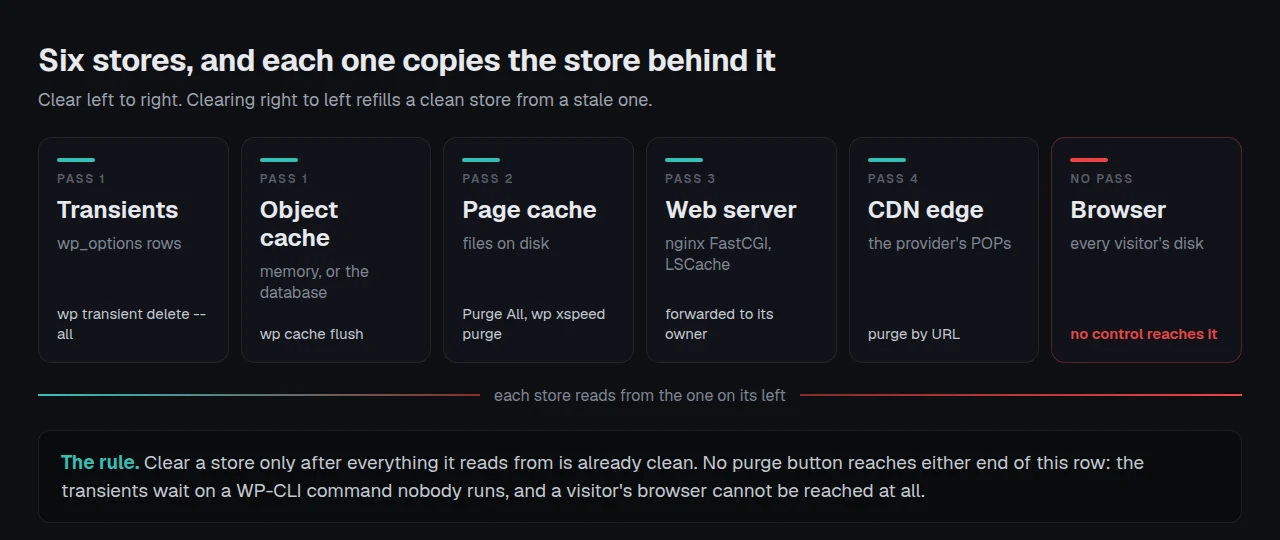This screenshot has width=1280, height=540.
Task: Select the "Object cache" card title
Action: click(299, 224)
